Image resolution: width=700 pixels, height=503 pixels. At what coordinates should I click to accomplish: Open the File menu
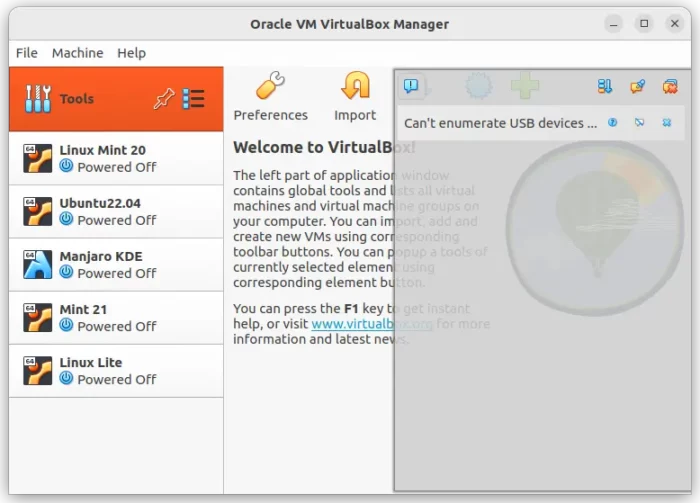coord(27,53)
